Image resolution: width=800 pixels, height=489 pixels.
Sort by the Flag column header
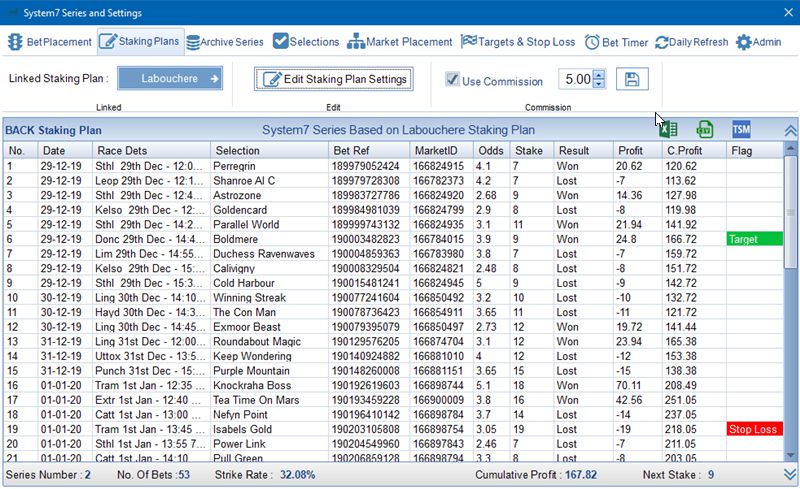point(754,151)
